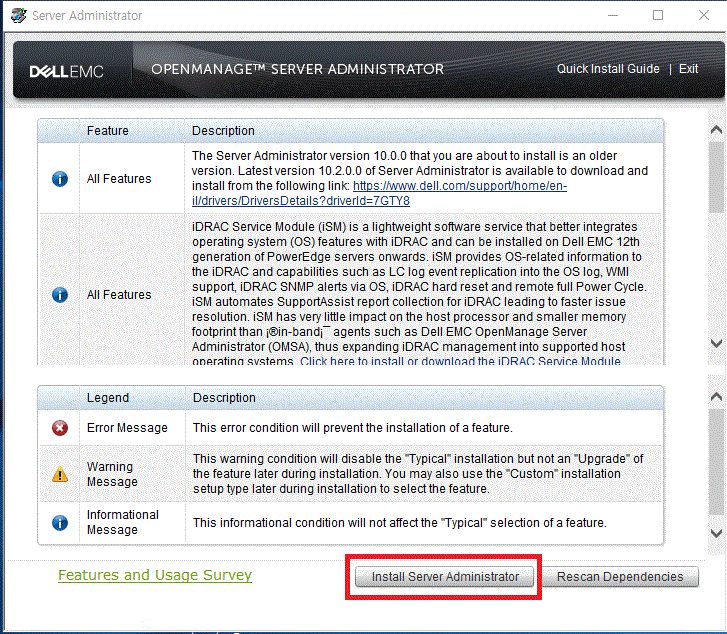Click the OpenManage Server Administrator header title

[297, 69]
